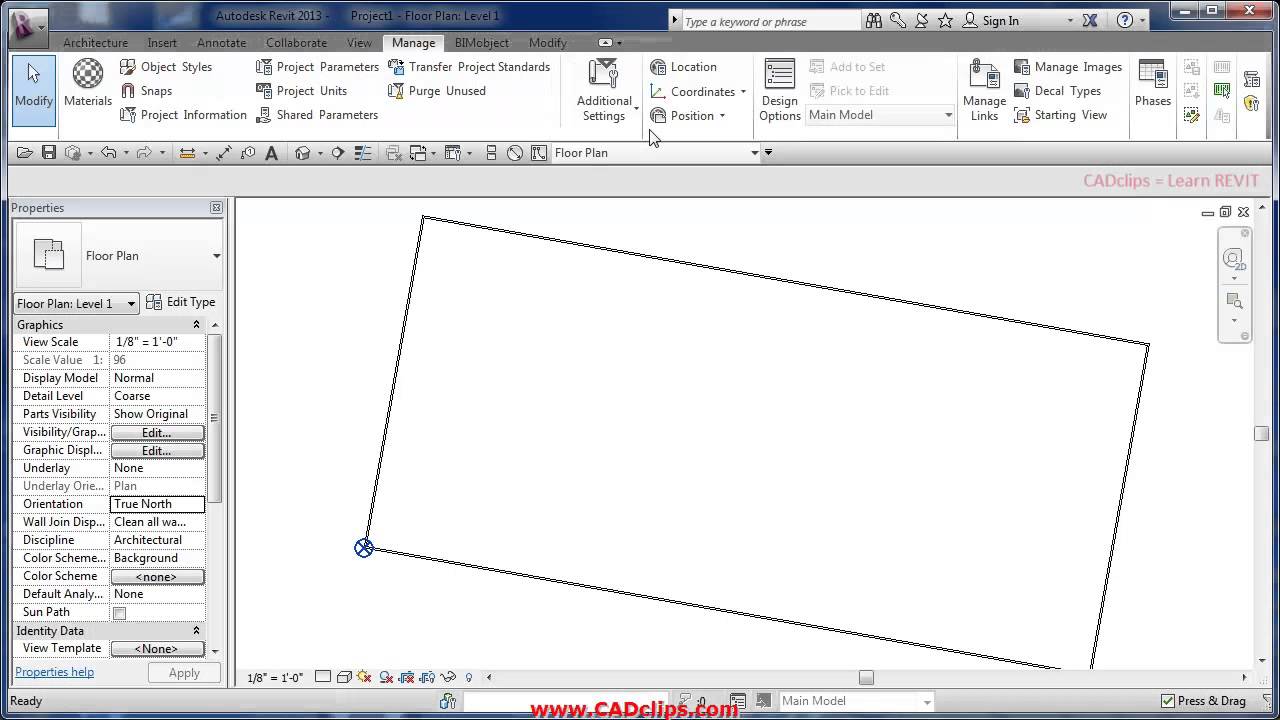Open Manage Links tool

point(983,90)
